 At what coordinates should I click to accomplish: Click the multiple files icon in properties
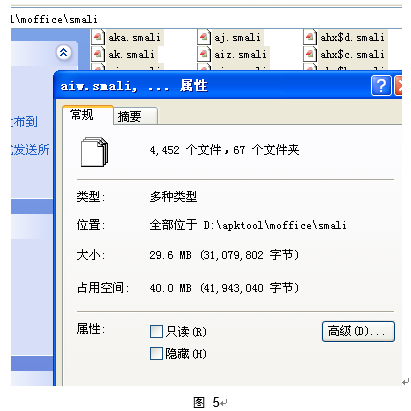[x=95, y=151]
